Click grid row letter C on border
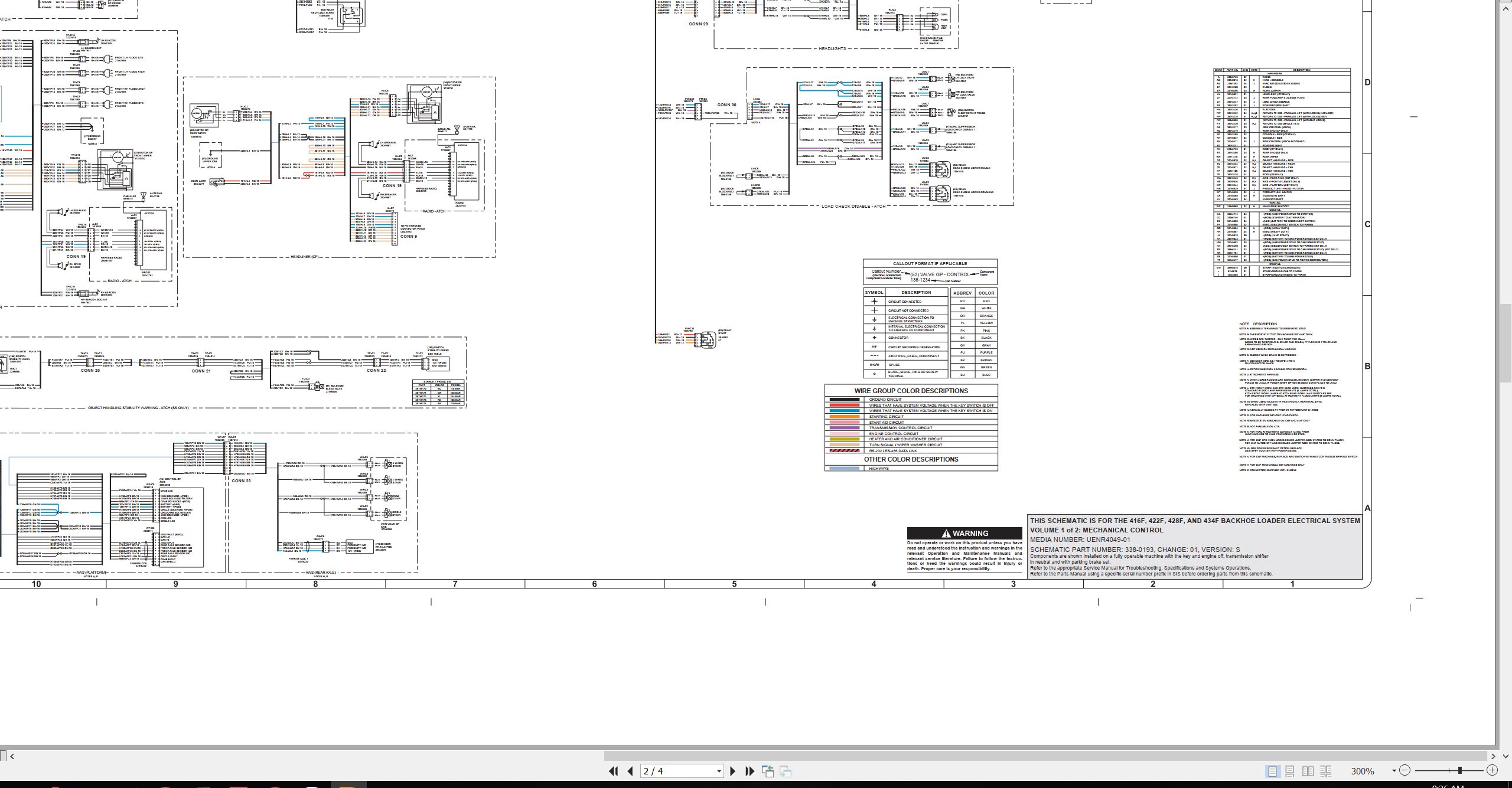 [1367, 224]
